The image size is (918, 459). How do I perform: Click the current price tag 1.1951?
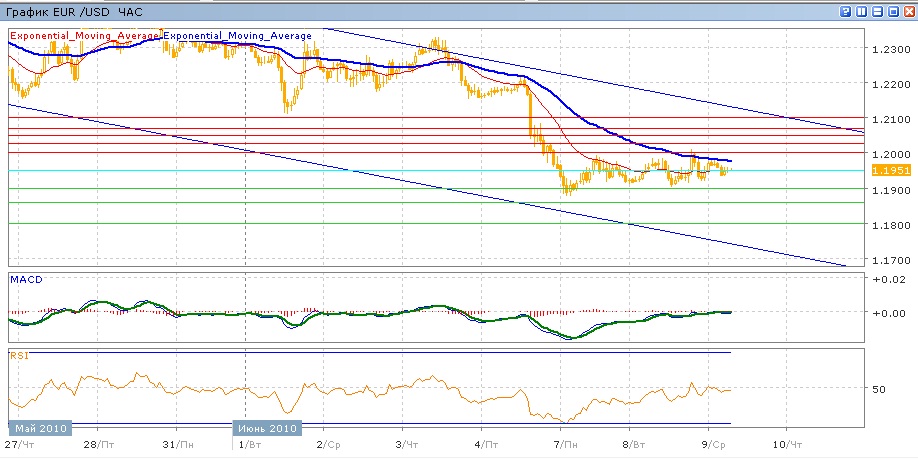(x=888, y=171)
